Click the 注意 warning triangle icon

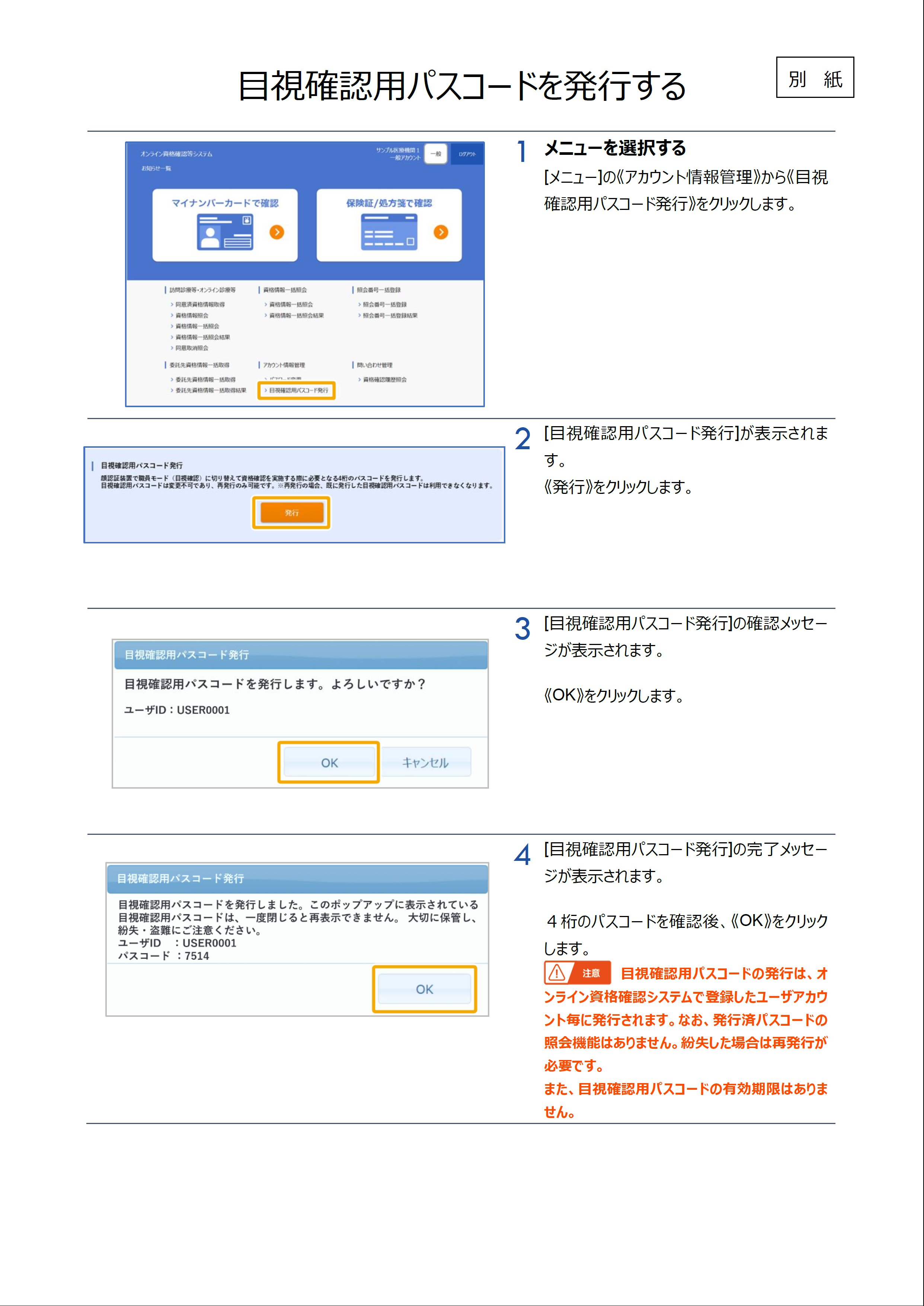(557, 973)
